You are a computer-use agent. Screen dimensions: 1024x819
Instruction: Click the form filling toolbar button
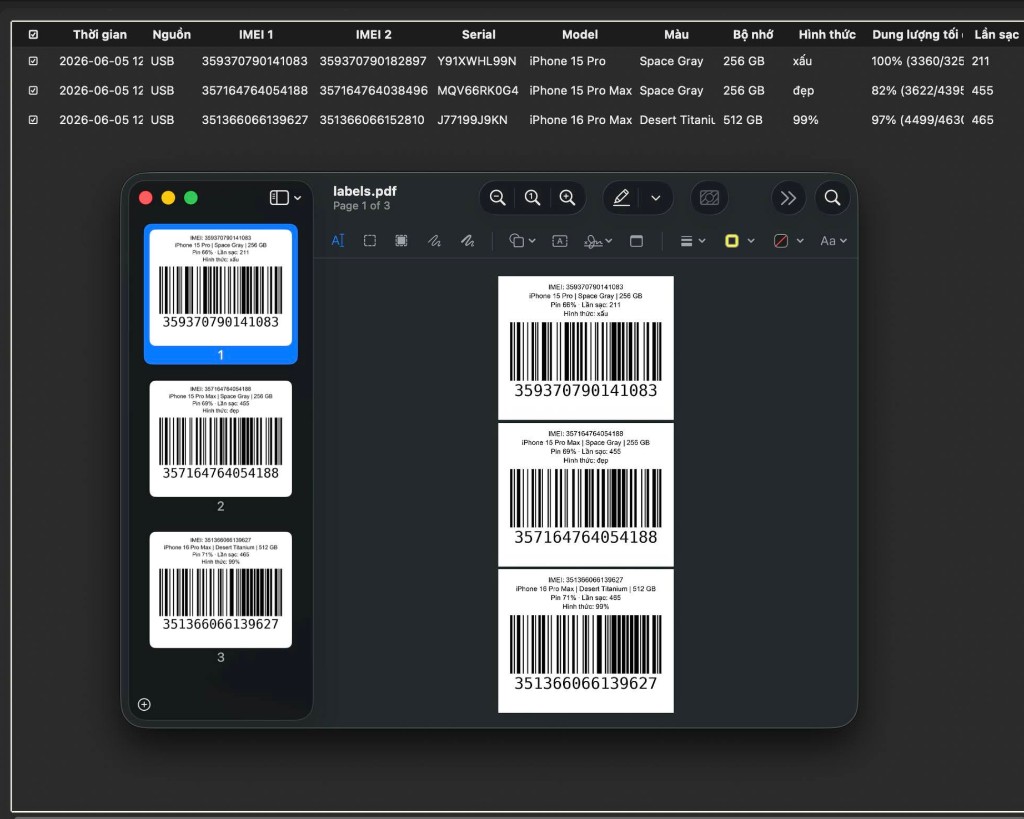pos(709,198)
